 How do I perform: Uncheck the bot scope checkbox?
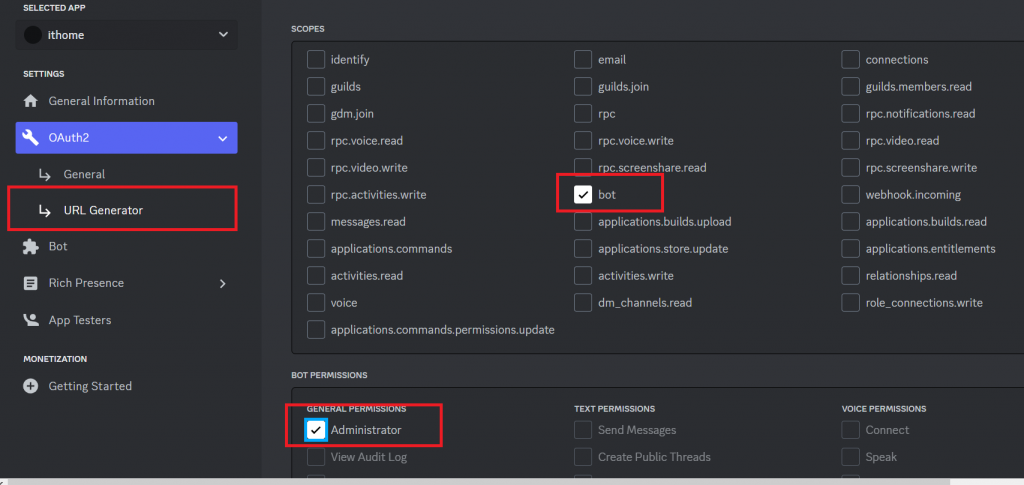tap(583, 195)
